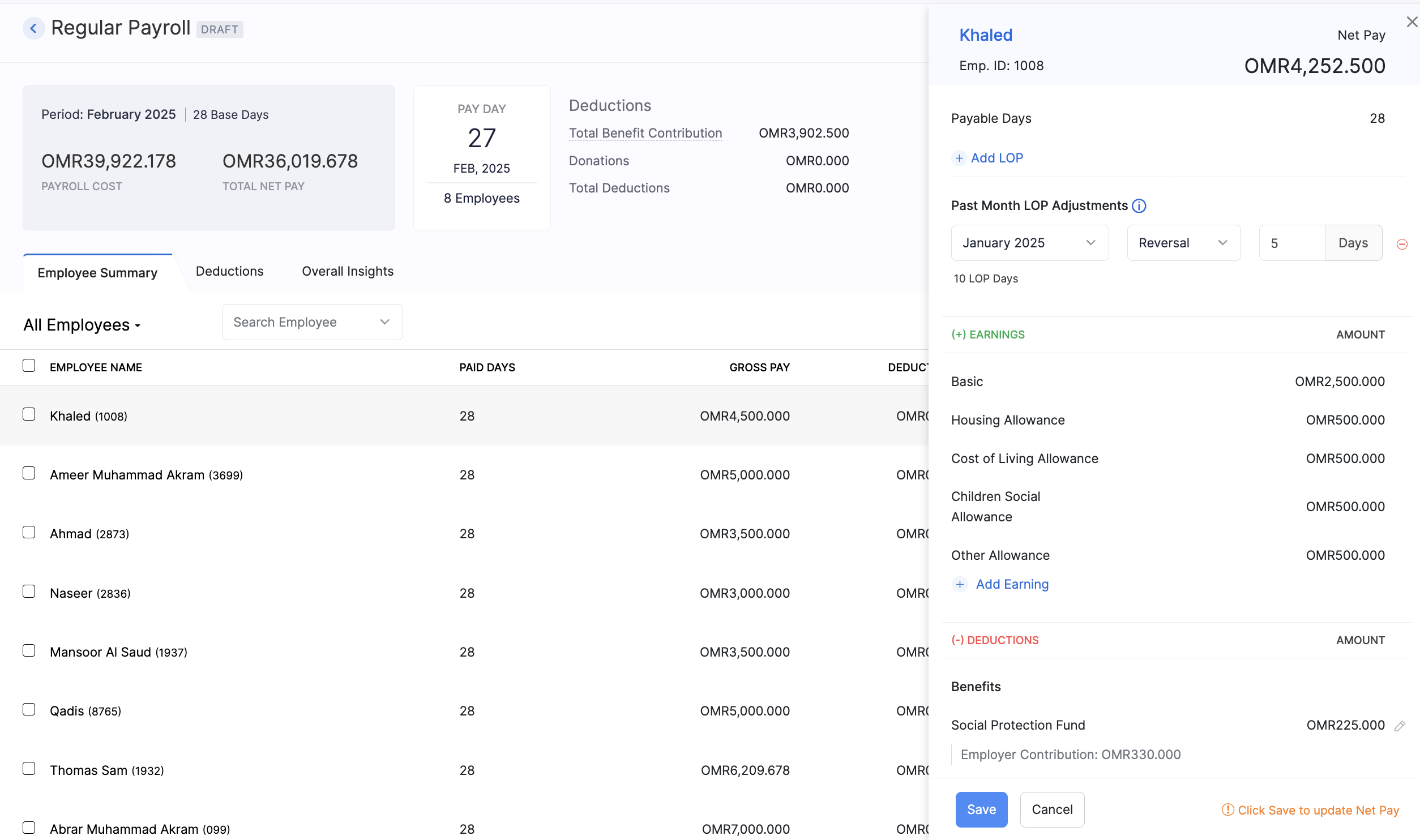Click the plus icon next to Add Earning
The image size is (1420, 840).
(960, 585)
